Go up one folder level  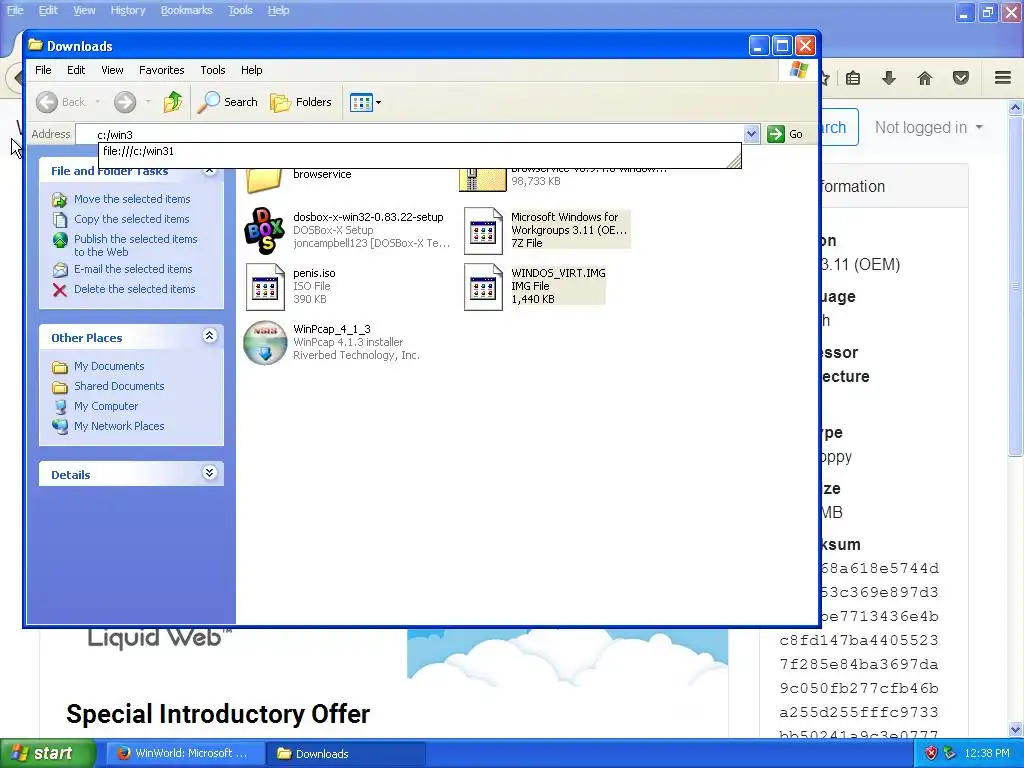coord(173,102)
